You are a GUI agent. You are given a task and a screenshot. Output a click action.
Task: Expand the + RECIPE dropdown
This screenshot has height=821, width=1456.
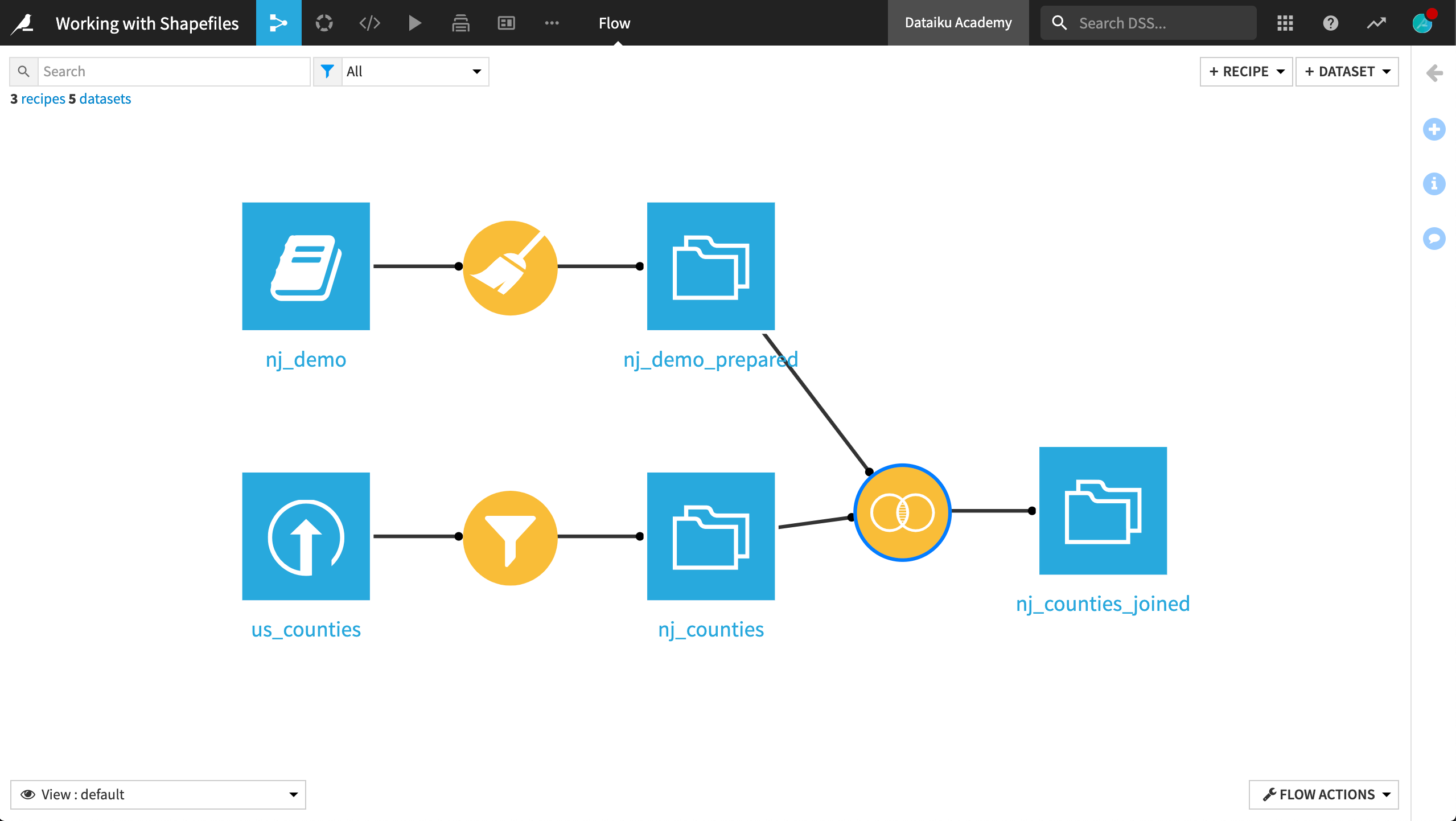pos(1246,71)
